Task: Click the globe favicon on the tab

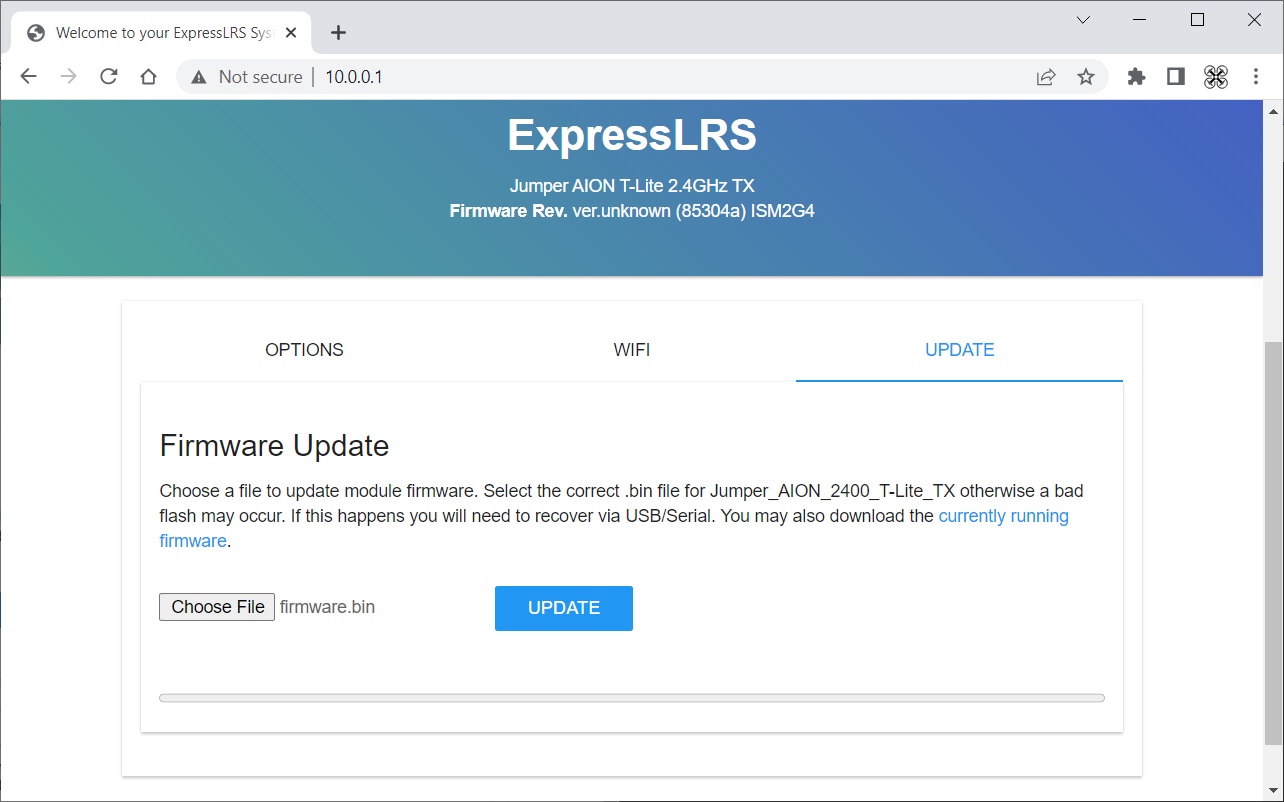Action: tap(36, 33)
